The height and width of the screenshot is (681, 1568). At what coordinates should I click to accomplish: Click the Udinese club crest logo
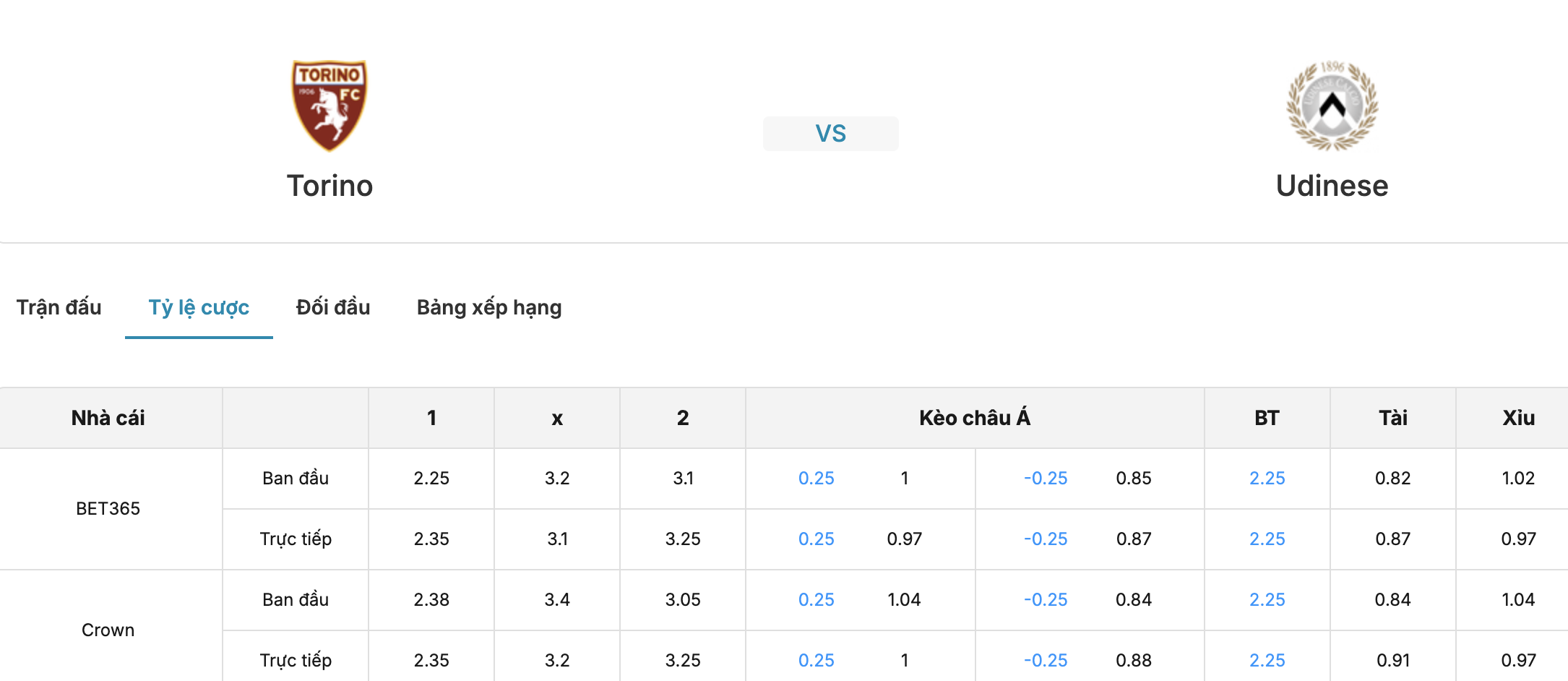pyautogui.click(x=1332, y=106)
